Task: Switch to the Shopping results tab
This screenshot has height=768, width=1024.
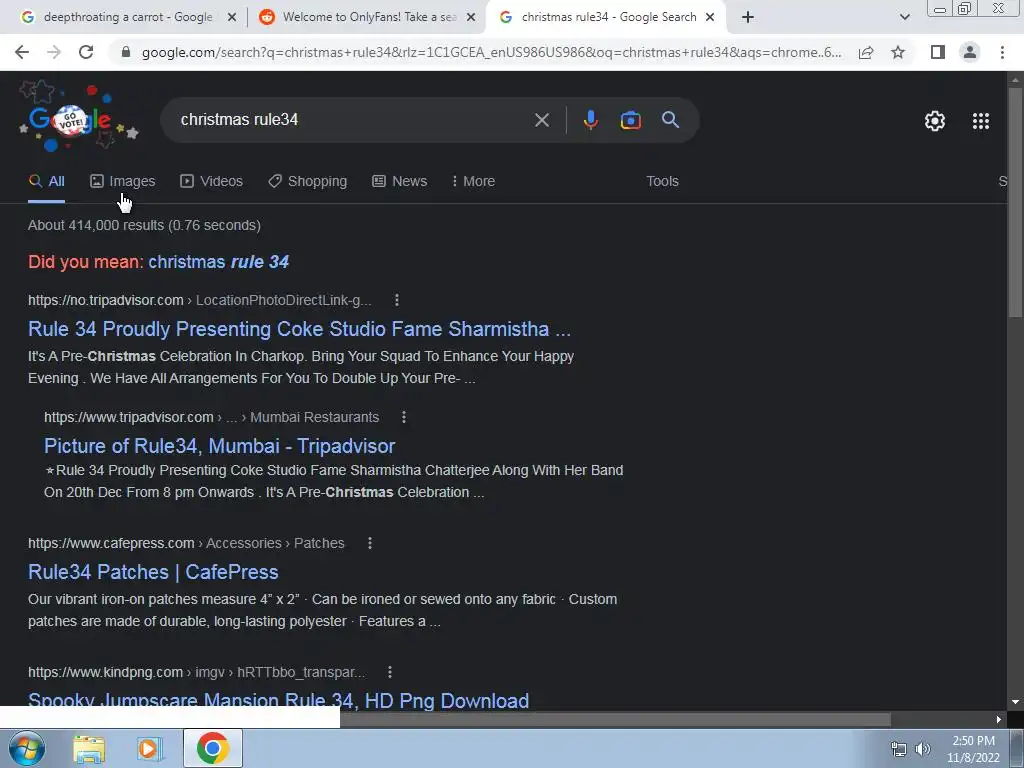Action: click(308, 182)
